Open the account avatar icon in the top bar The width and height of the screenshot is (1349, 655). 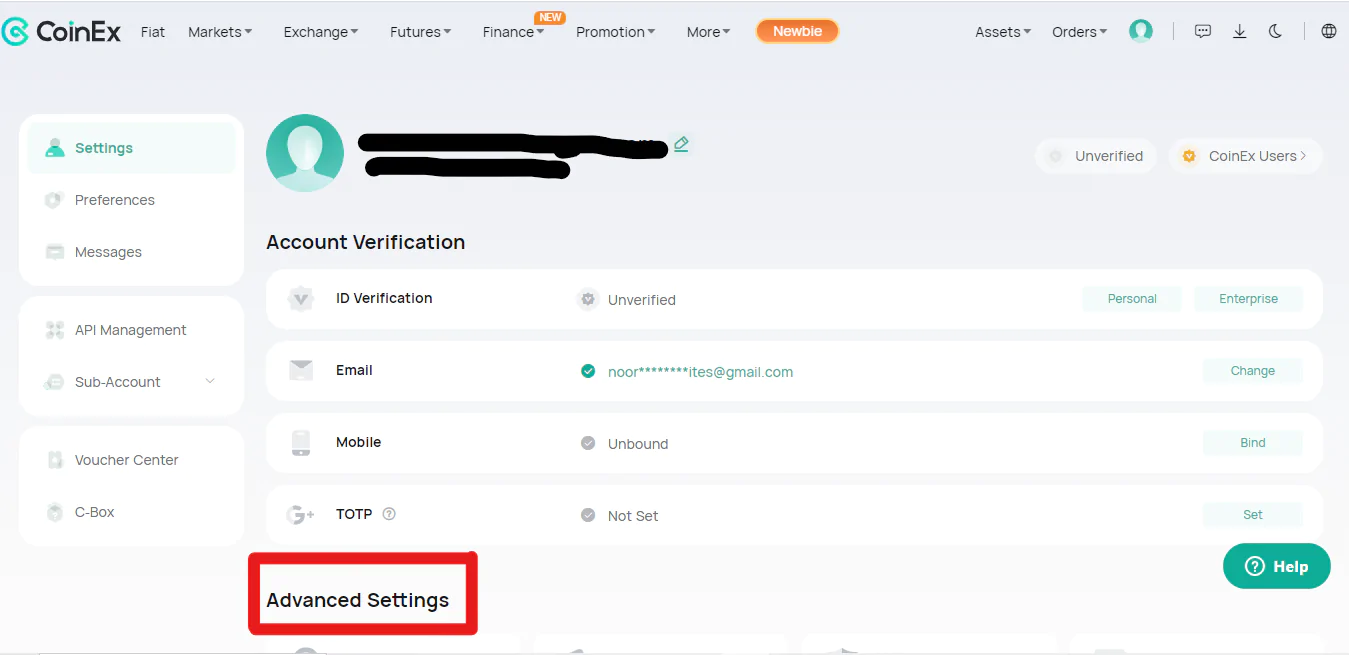click(1140, 31)
